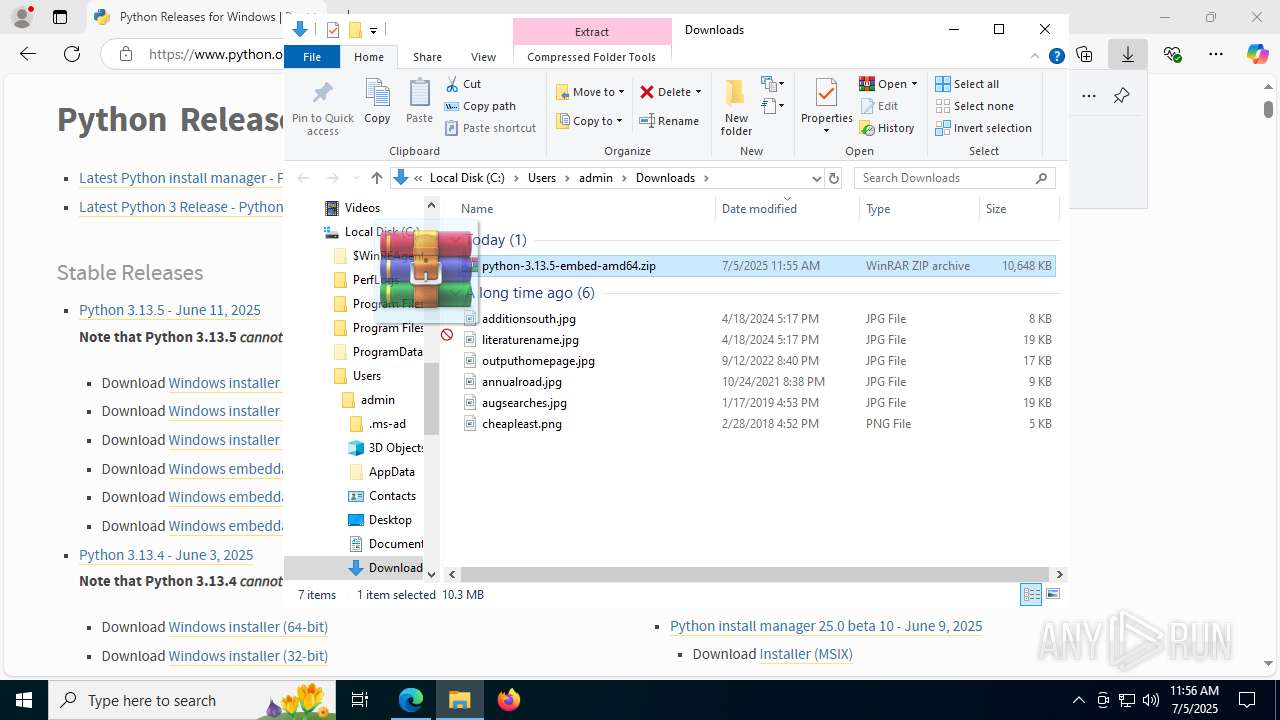Open the Compressed Folder Tools tab
The width and height of the screenshot is (1280, 720).
click(x=592, y=57)
